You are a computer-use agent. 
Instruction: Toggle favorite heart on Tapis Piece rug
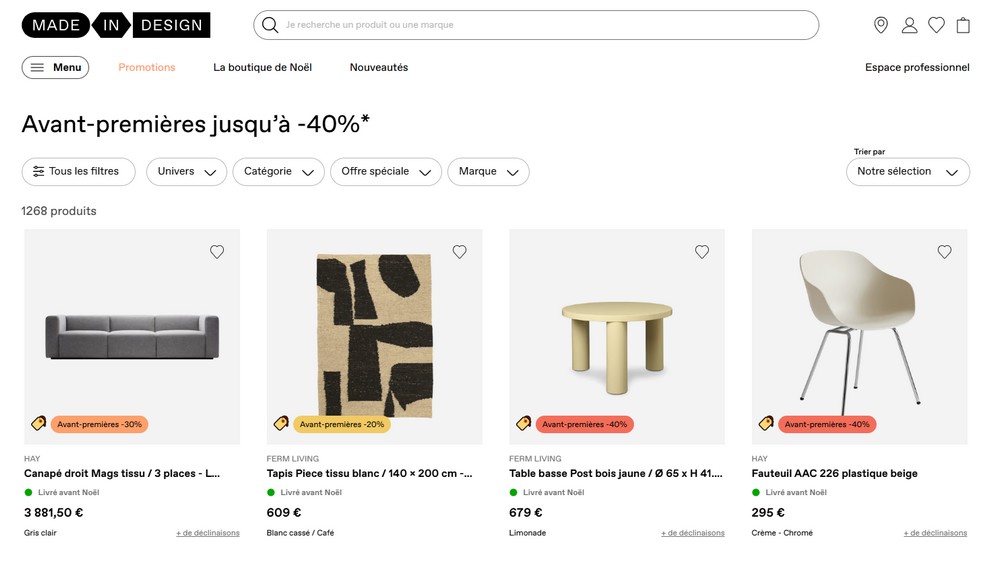(x=460, y=252)
